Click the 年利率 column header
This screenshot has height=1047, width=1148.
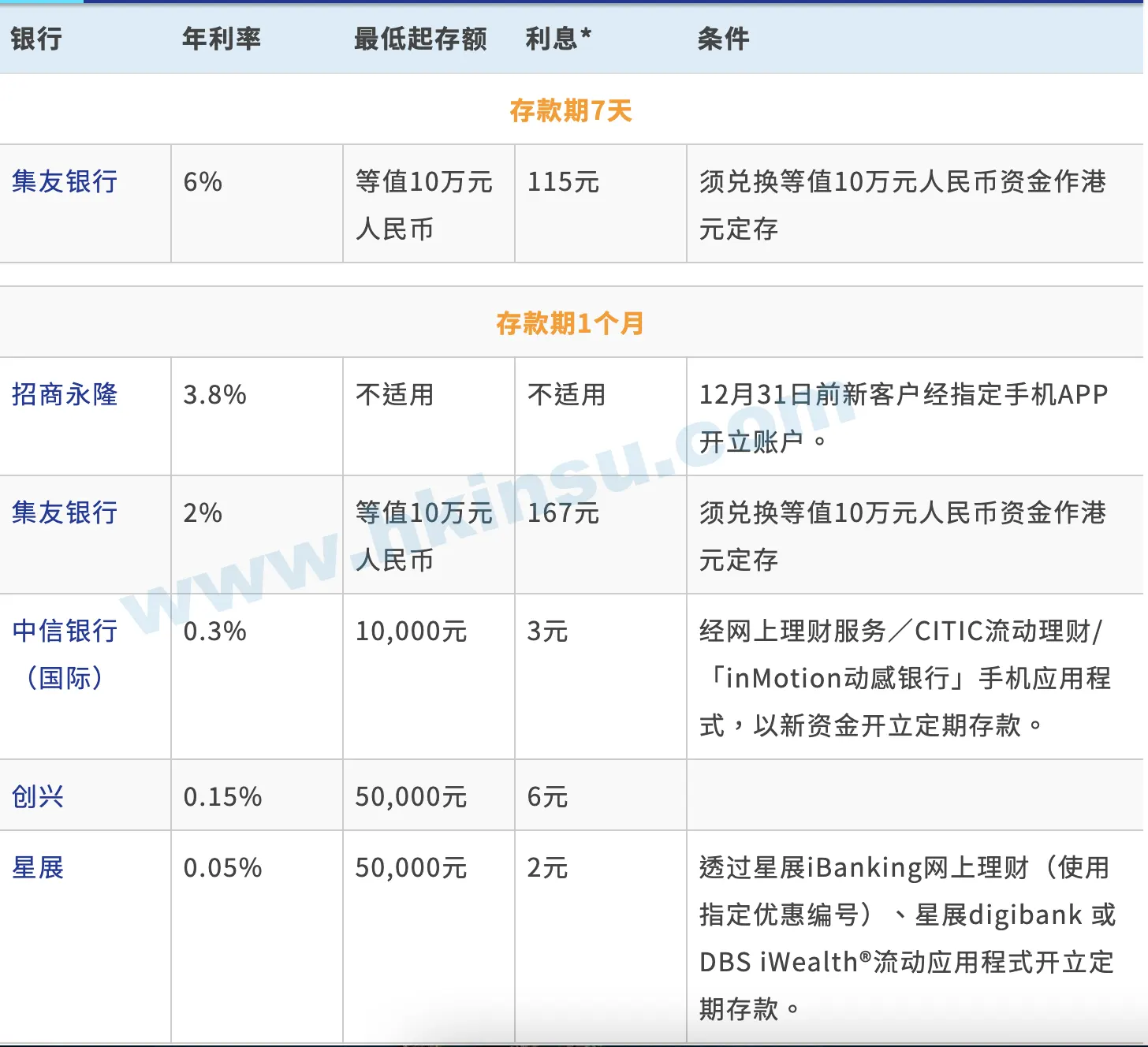(x=222, y=39)
